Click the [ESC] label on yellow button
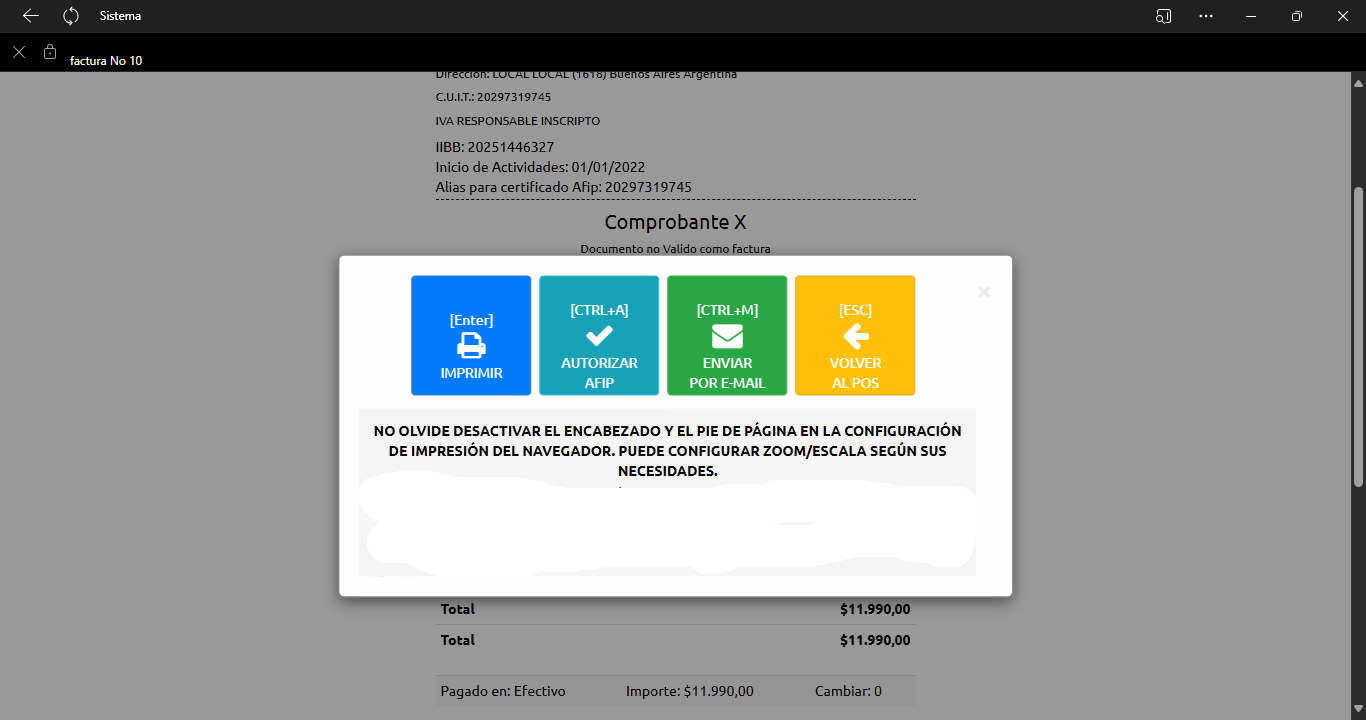This screenshot has height=720, width=1366. click(855, 310)
